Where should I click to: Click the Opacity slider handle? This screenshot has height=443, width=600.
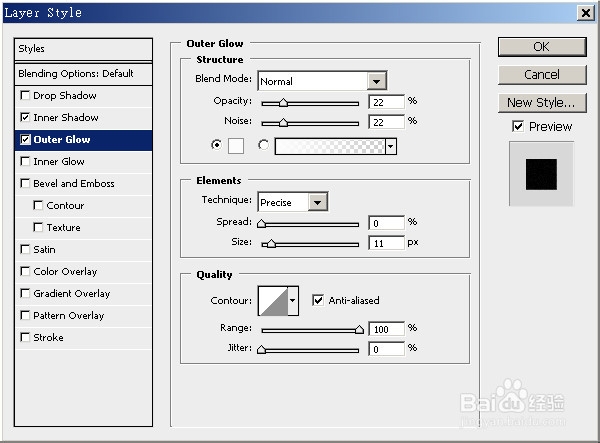283,103
